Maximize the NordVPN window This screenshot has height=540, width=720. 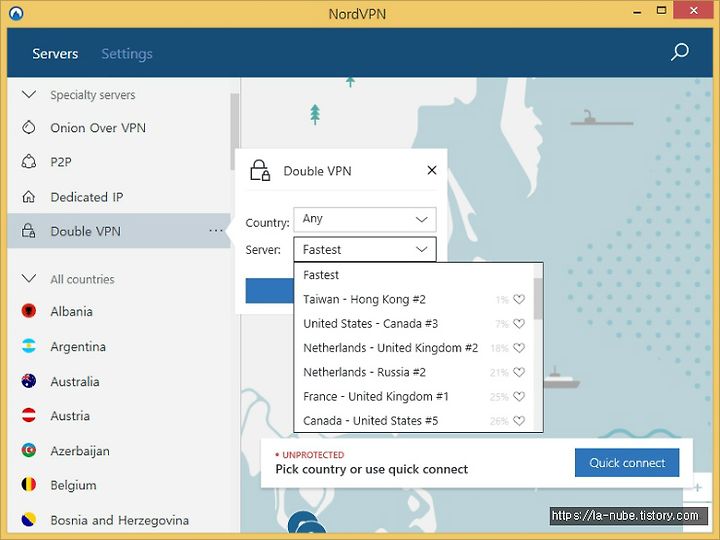tap(661, 11)
